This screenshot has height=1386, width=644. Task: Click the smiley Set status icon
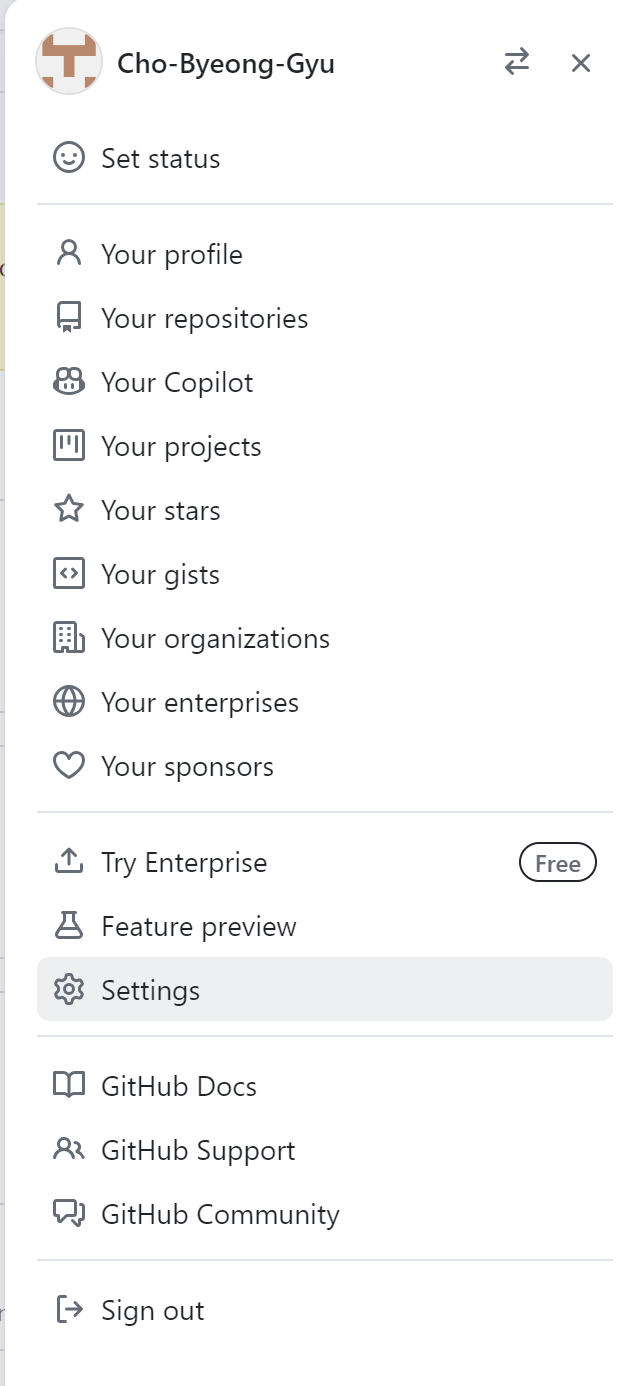coord(69,158)
